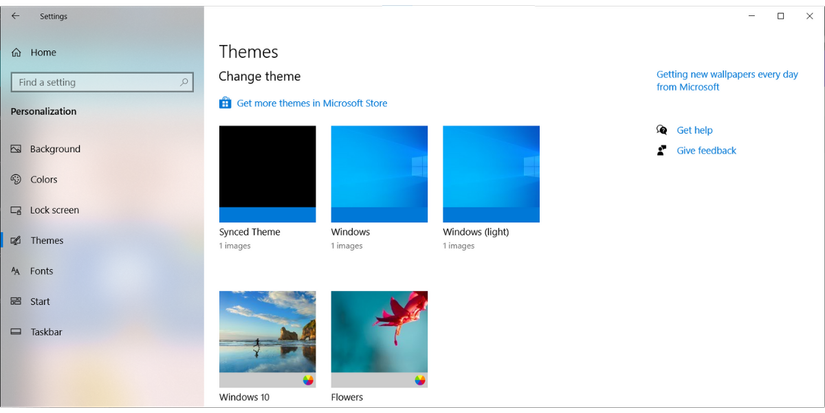Open Getting new wallpapers every day link

(x=727, y=80)
